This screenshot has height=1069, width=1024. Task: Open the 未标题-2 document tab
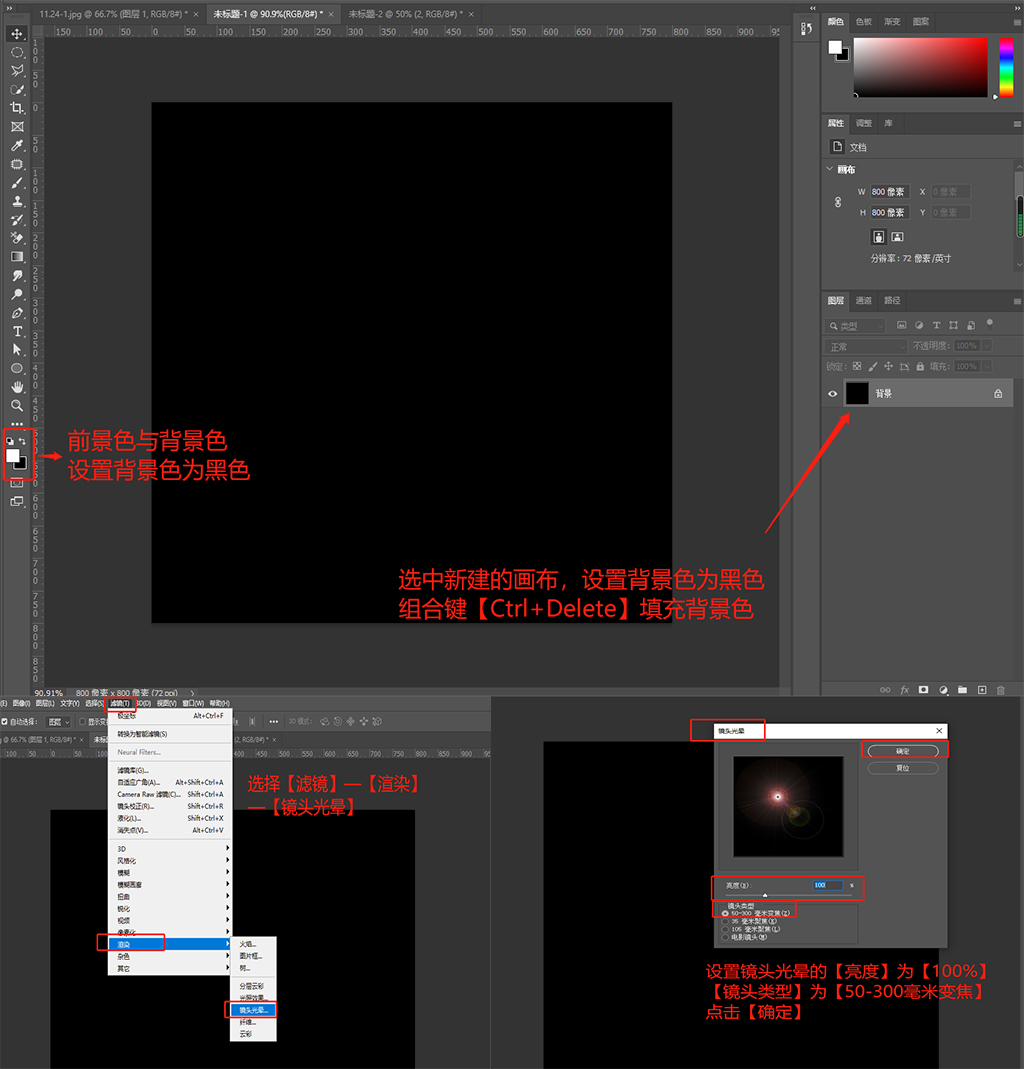click(x=405, y=14)
